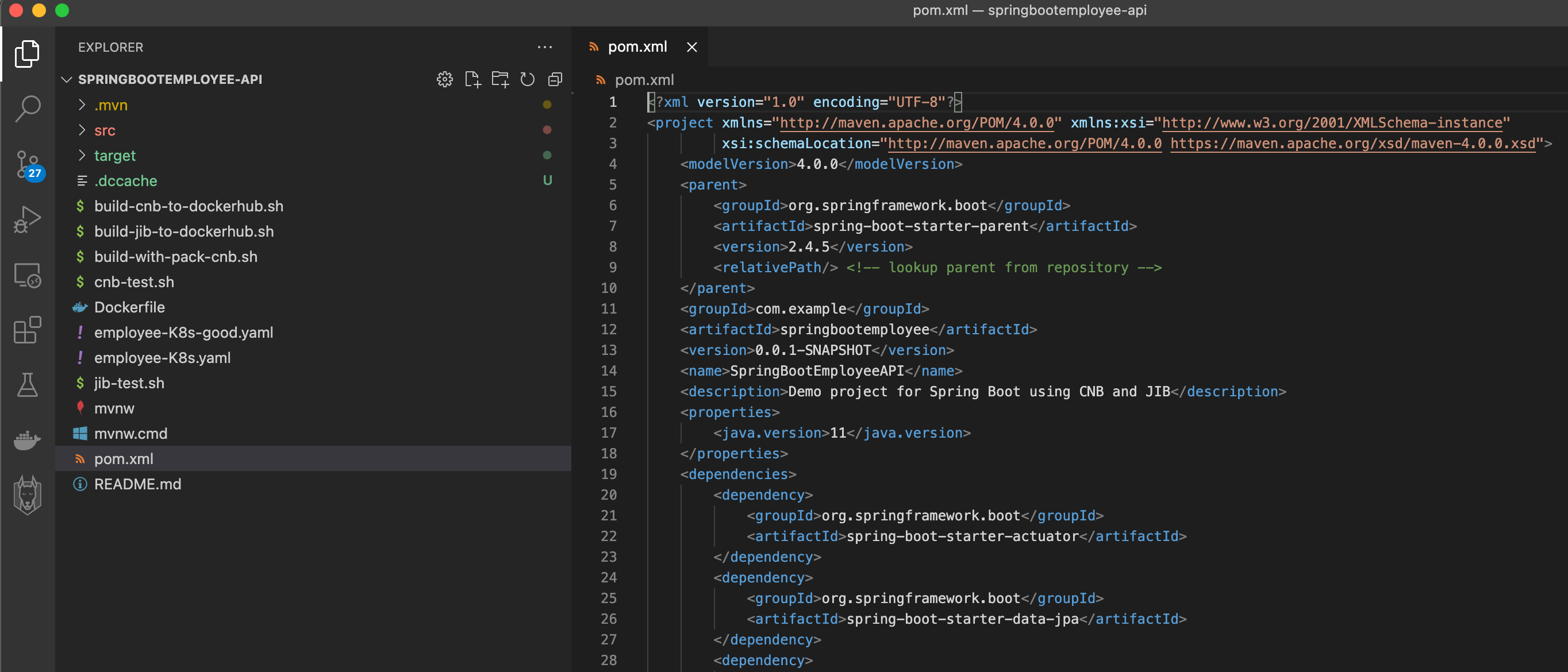Open the .dccache file

pos(313,180)
